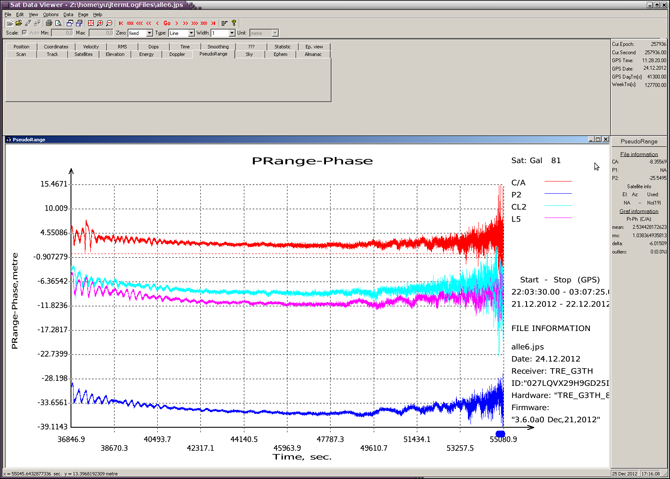Switch to the Sky tab
This screenshot has width=670, height=479.
[x=249, y=54]
